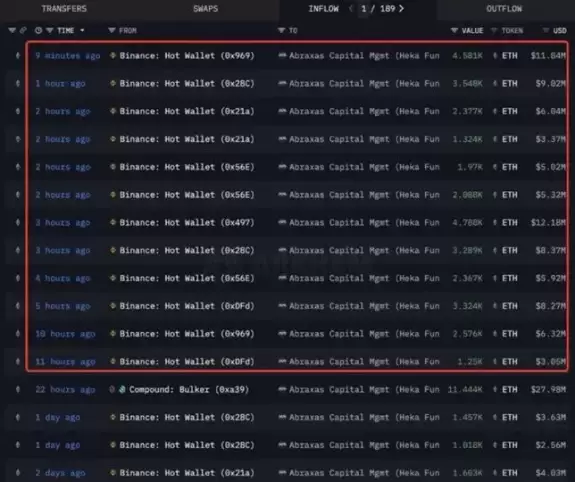Viewport: 575px width, 482px height.
Task: Click ETH token icon in $27.98M row
Action: (495, 390)
